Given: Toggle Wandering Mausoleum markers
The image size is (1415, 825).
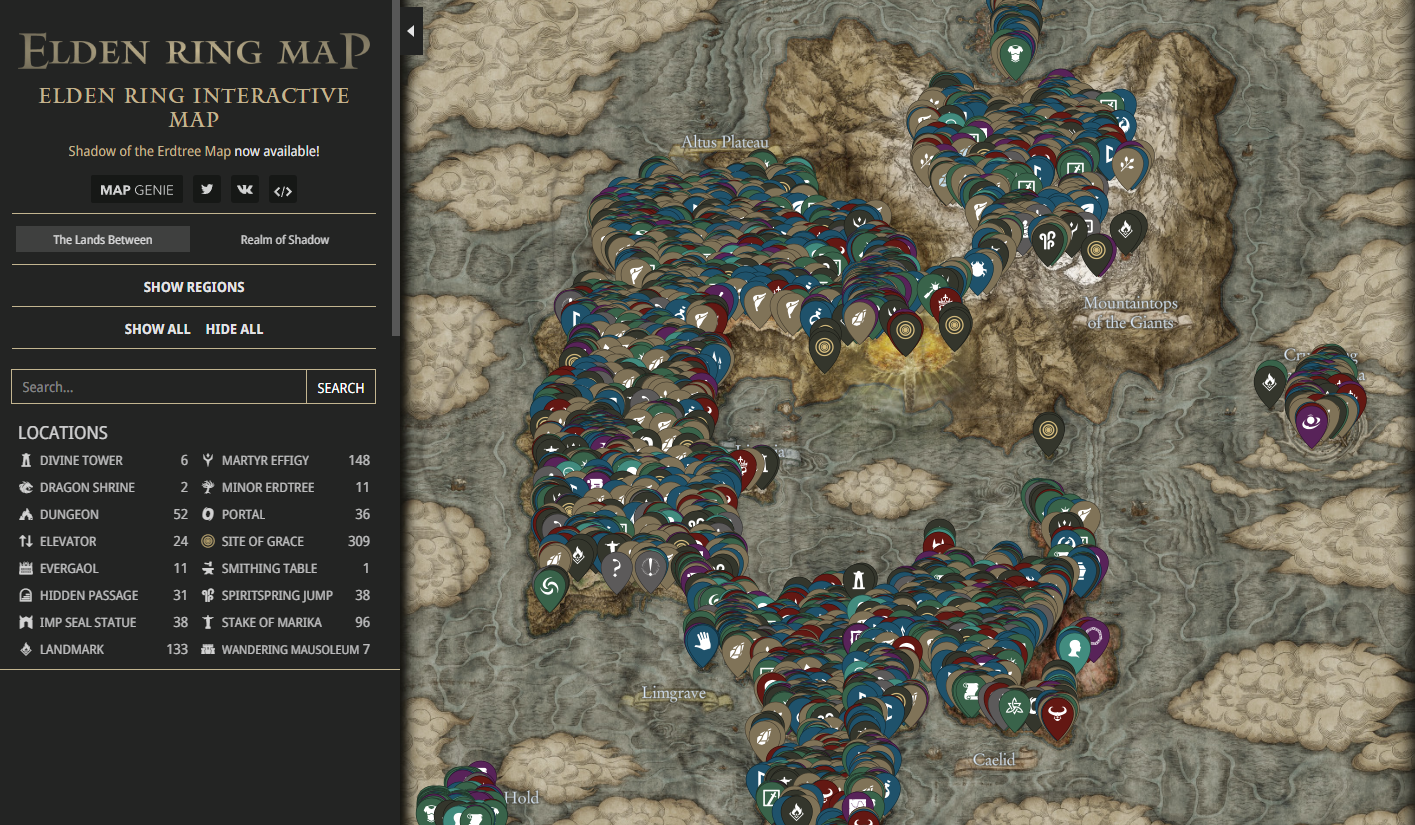Looking at the screenshot, I should [285, 649].
